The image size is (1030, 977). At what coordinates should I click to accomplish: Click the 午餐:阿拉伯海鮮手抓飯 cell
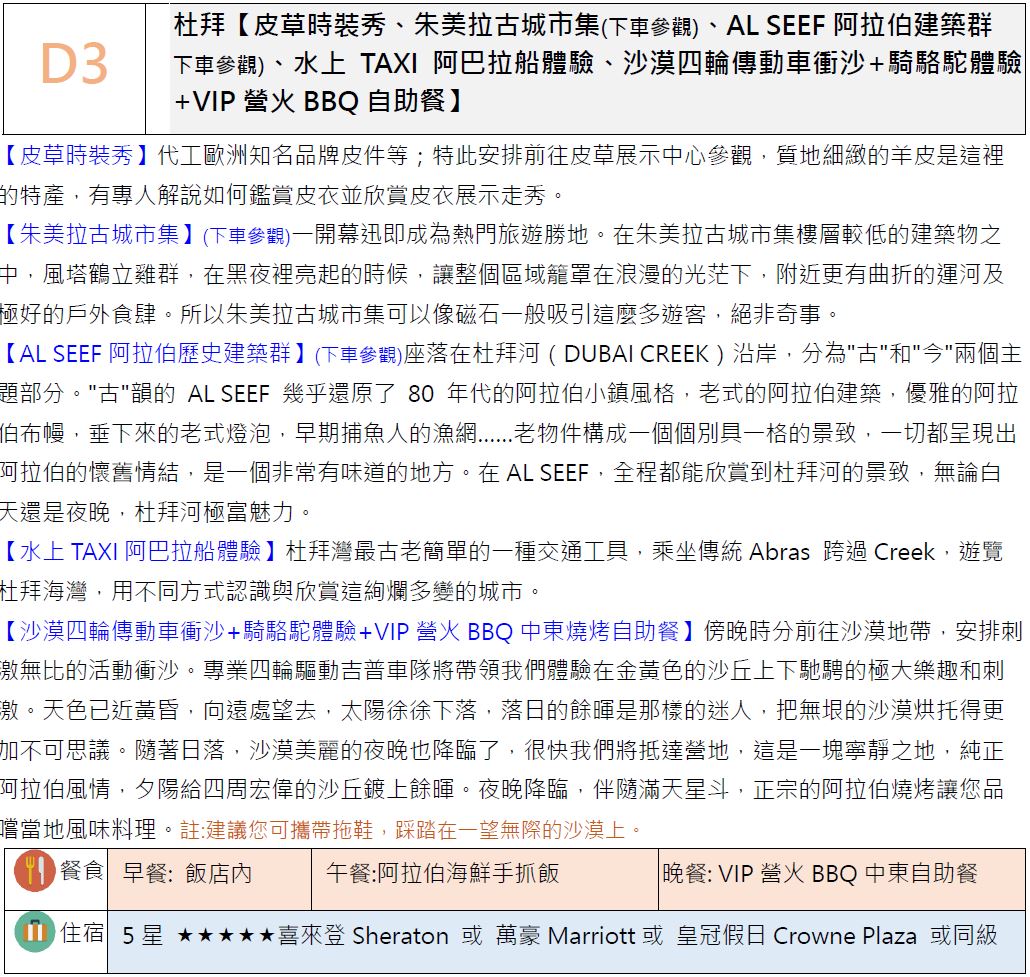point(443,873)
